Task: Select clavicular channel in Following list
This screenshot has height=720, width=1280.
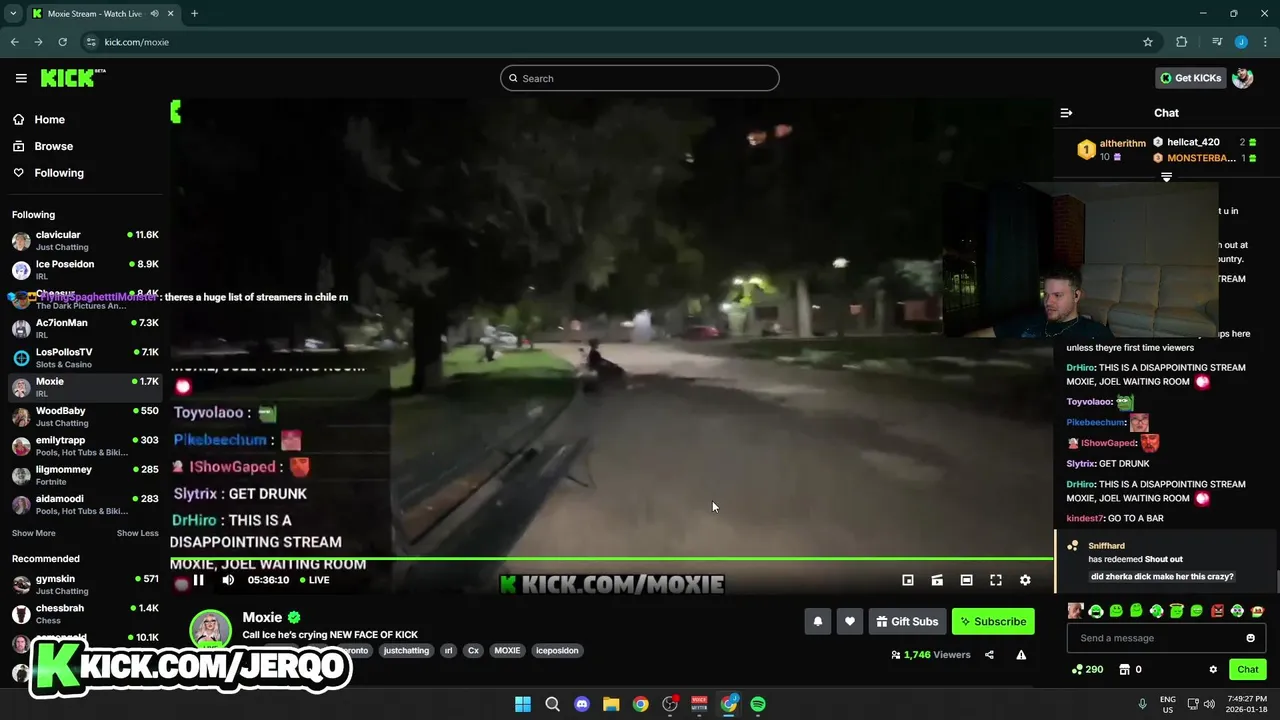Action: coord(85,240)
